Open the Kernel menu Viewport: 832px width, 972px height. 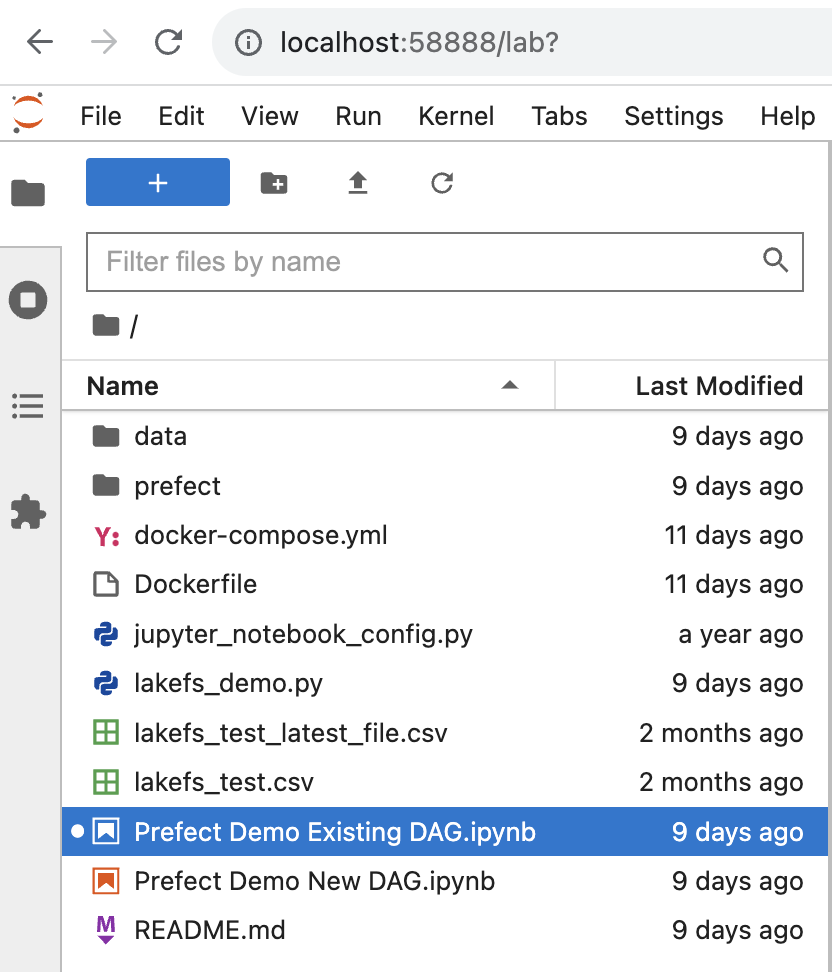[456, 116]
